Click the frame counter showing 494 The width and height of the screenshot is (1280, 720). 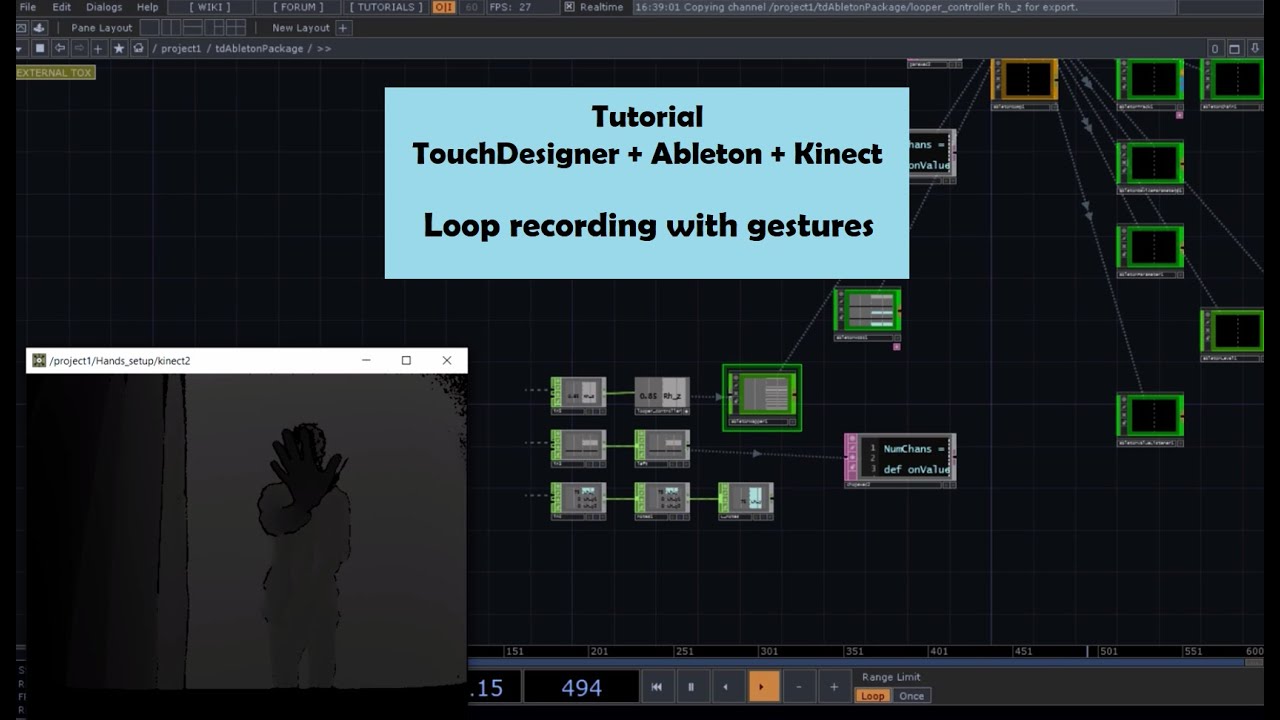tap(581, 687)
